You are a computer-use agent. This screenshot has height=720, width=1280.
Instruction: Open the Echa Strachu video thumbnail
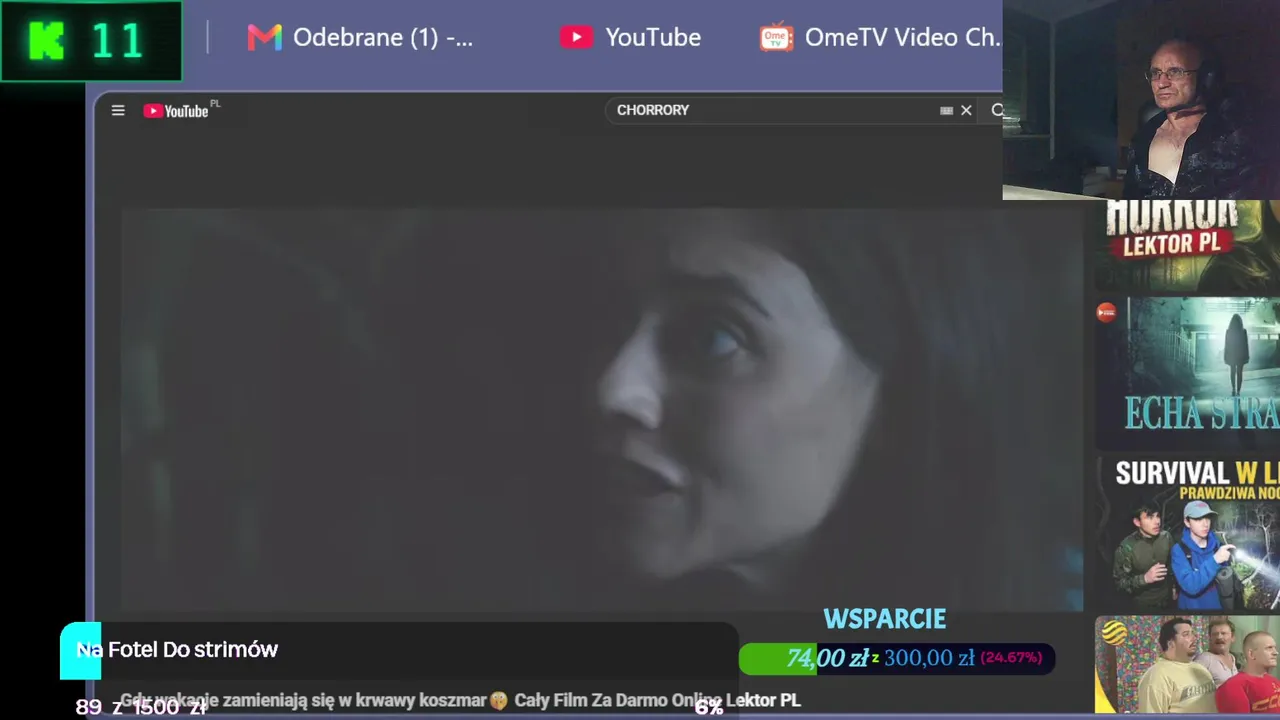1187,372
